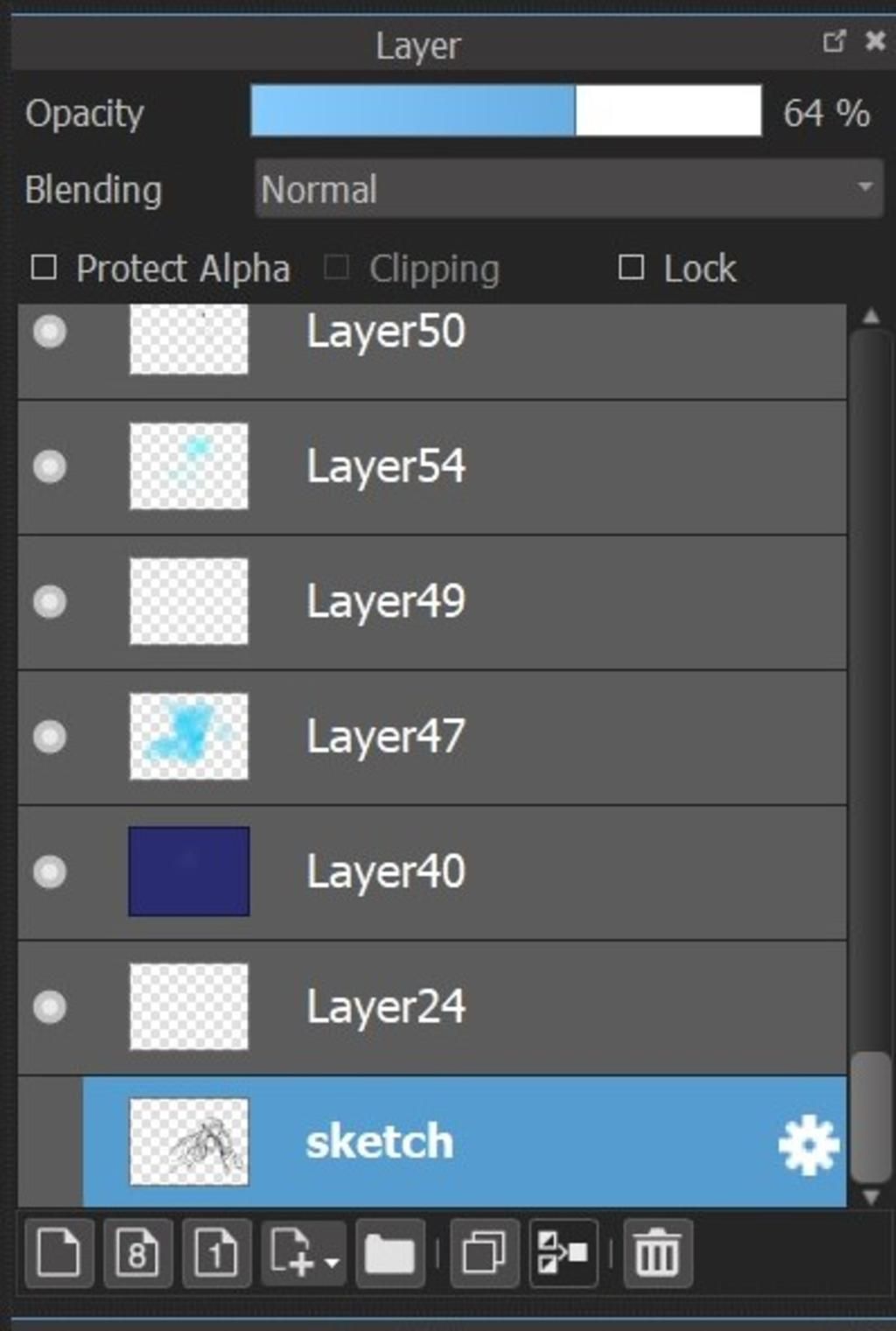The height and width of the screenshot is (1331, 896).
Task: Enable the Protect Alpha checkbox
Action: 44,268
